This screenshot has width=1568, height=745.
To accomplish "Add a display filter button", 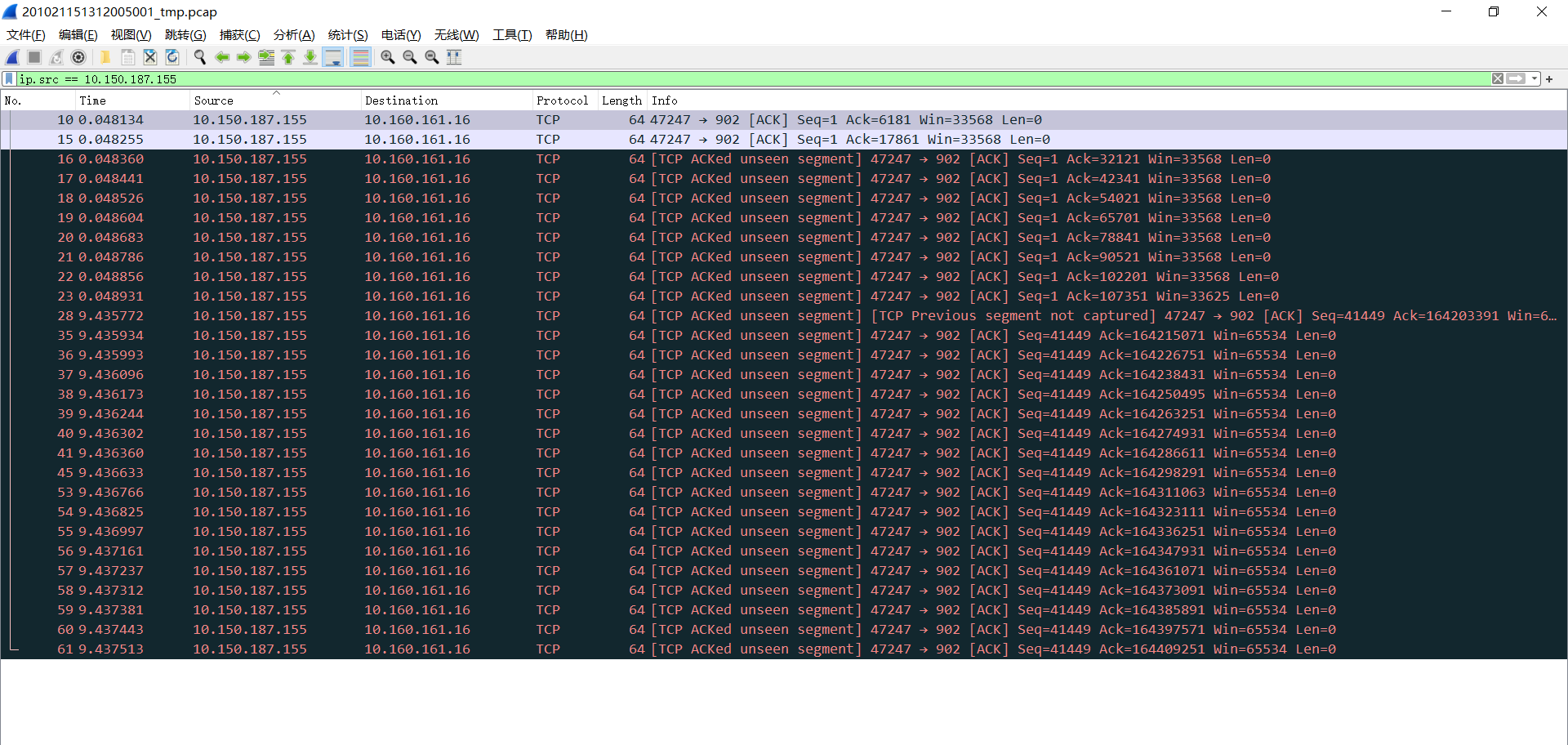I will point(1549,79).
